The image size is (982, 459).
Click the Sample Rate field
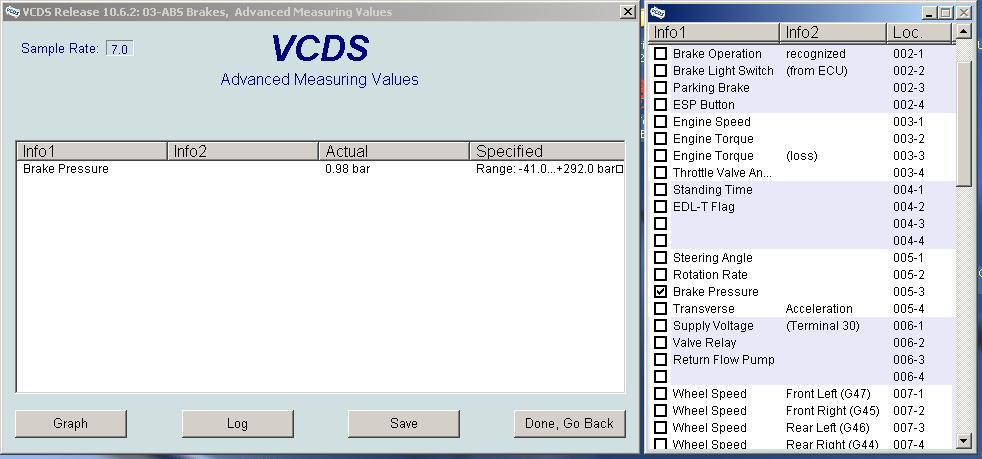coord(119,49)
